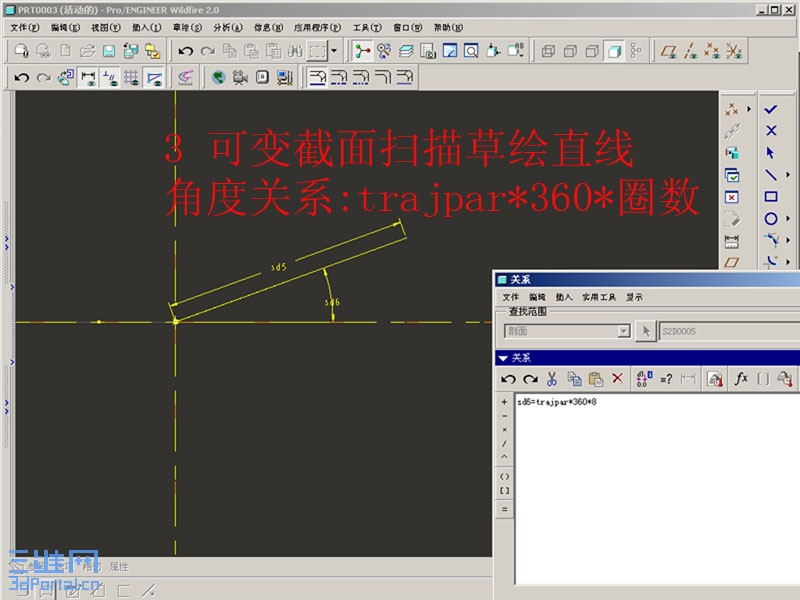Expand the Line tool flyout arrow
Screen dimensions: 800x600
[x=788, y=175]
